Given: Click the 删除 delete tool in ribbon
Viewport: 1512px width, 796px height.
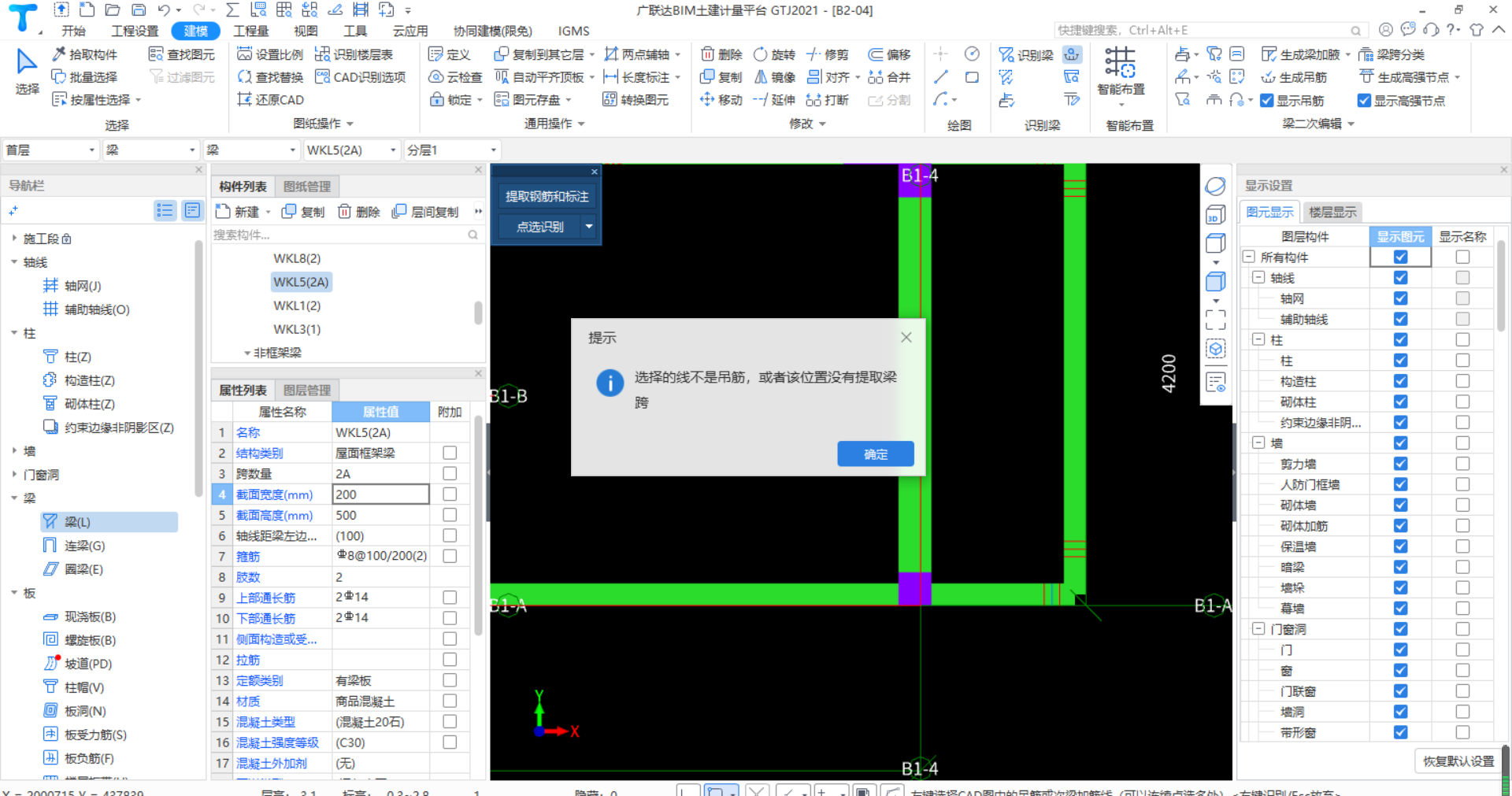Looking at the screenshot, I should pos(722,54).
